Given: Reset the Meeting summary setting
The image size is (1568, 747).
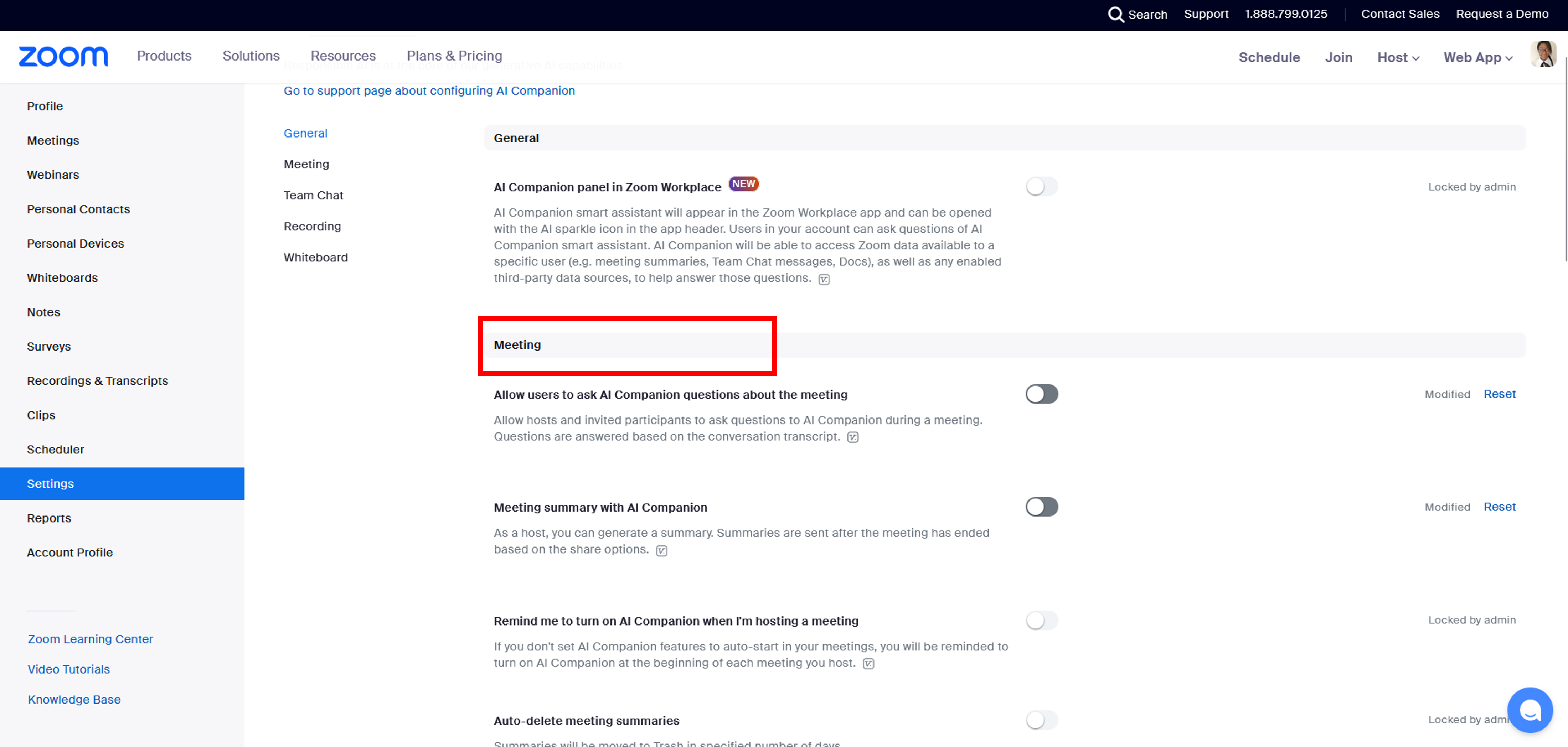Looking at the screenshot, I should 1499,506.
